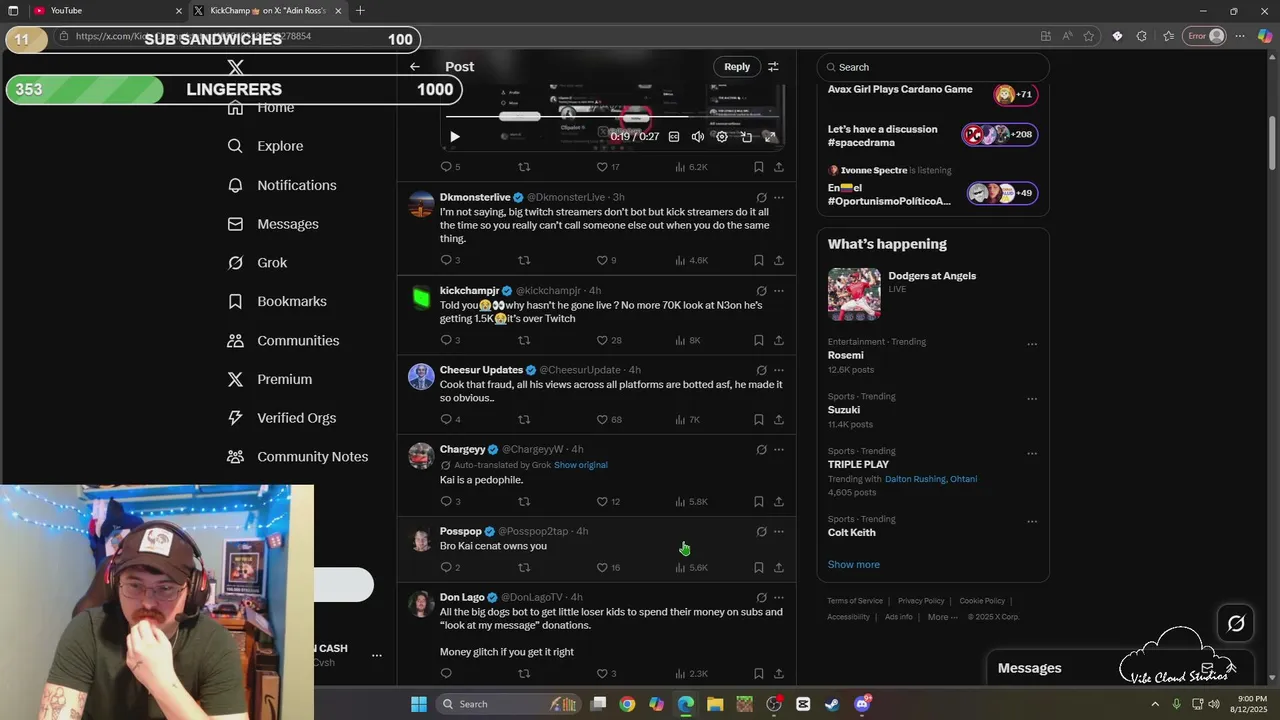The width and height of the screenshot is (1280, 720).
Task: Open Avax Girl Plays Cardano Game space
Action: pyautogui.click(x=933, y=94)
